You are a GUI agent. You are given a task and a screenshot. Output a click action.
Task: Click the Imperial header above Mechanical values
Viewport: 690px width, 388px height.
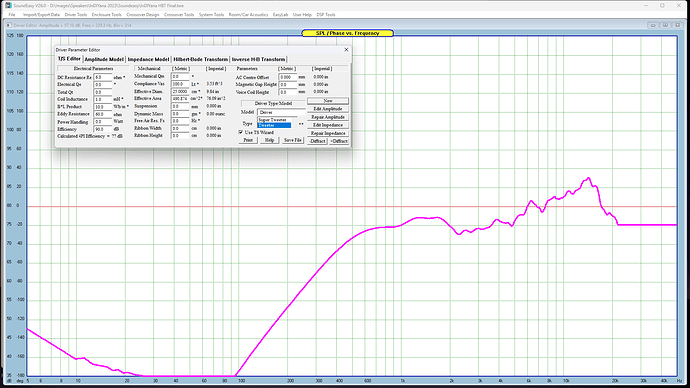pos(216,69)
